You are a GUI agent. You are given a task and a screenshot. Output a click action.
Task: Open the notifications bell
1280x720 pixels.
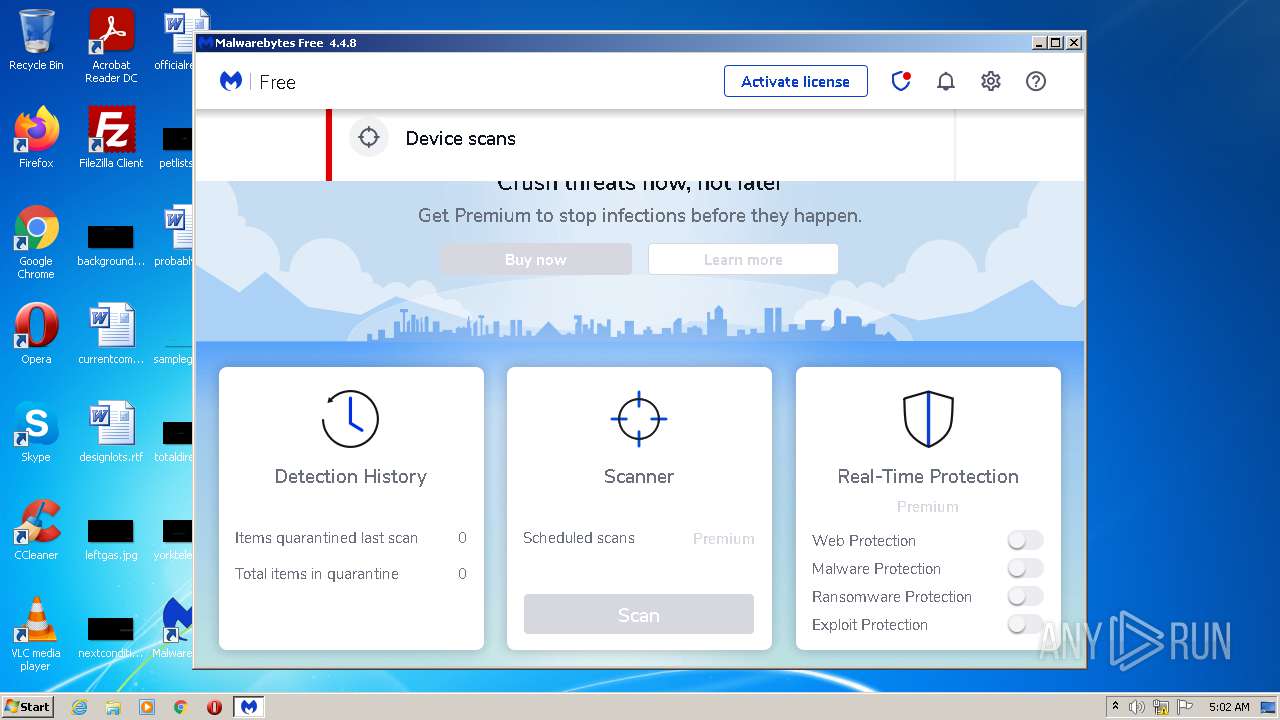[946, 81]
